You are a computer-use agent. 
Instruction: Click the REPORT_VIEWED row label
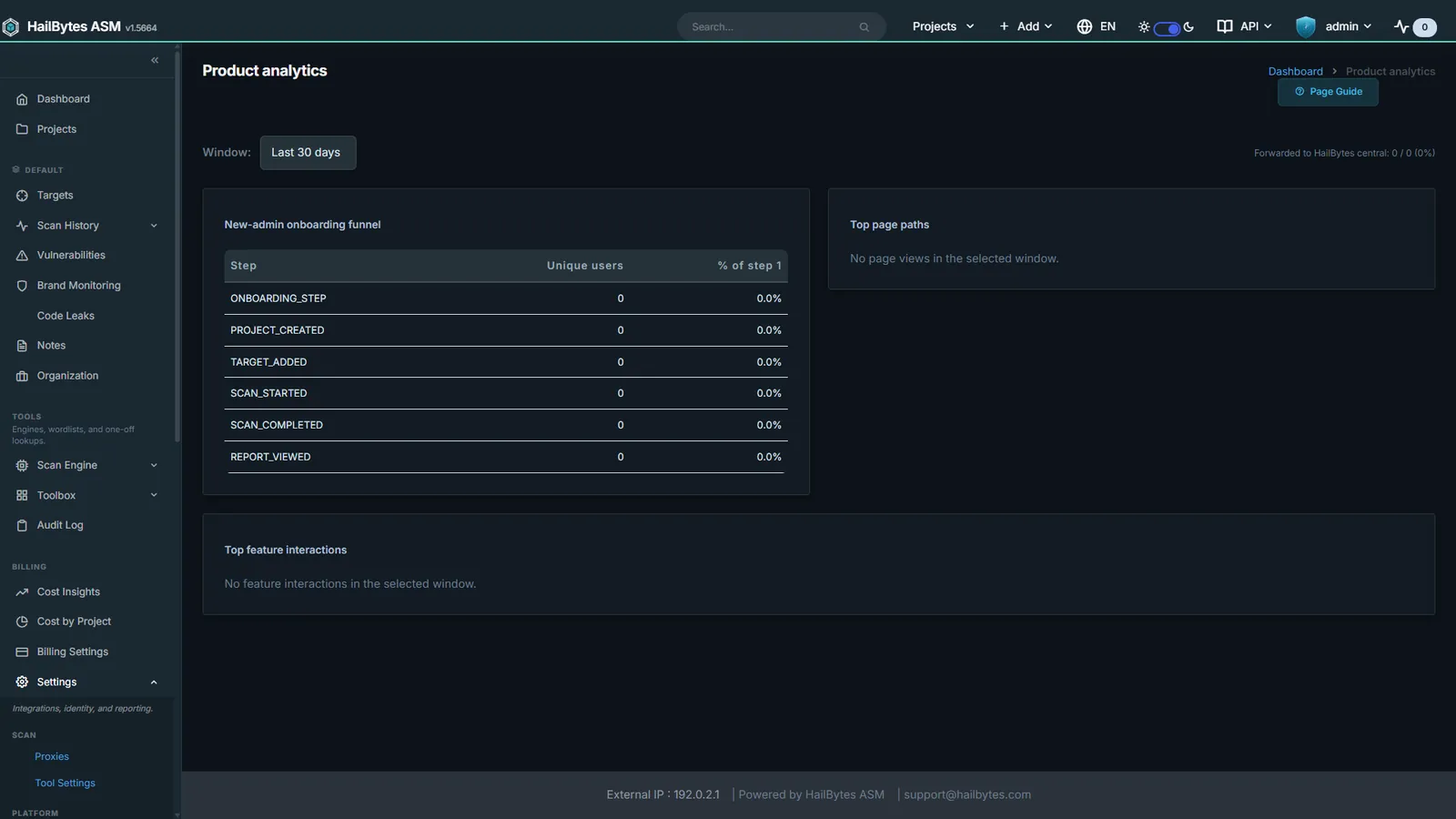point(270,457)
